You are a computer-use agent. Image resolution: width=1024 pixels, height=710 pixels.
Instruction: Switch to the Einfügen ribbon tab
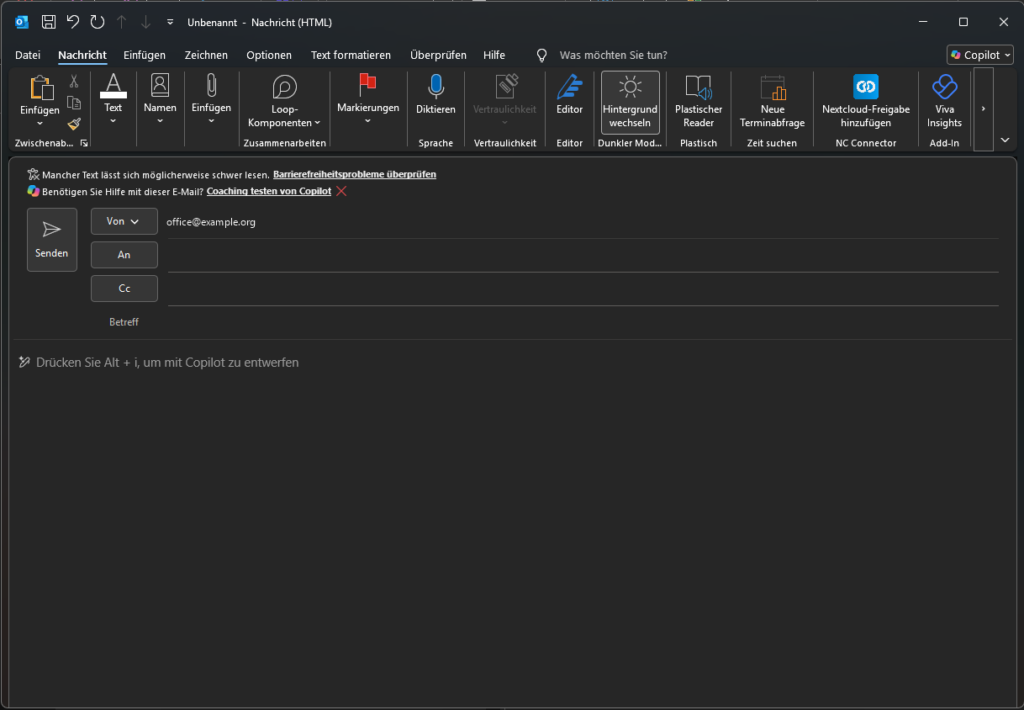(144, 55)
